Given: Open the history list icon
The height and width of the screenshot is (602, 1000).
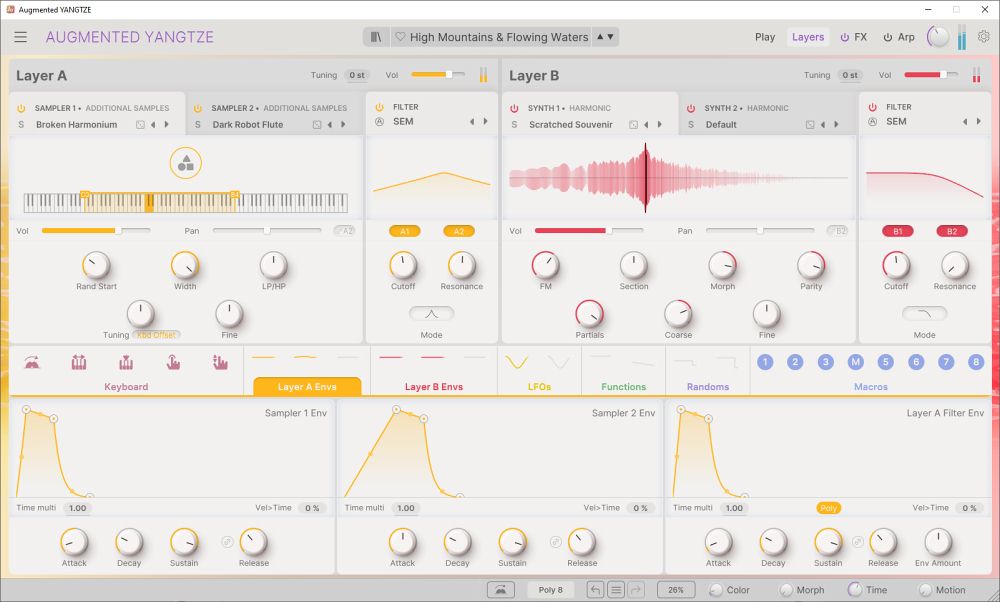Looking at the screenshot, I should click(x=615, y=590).
